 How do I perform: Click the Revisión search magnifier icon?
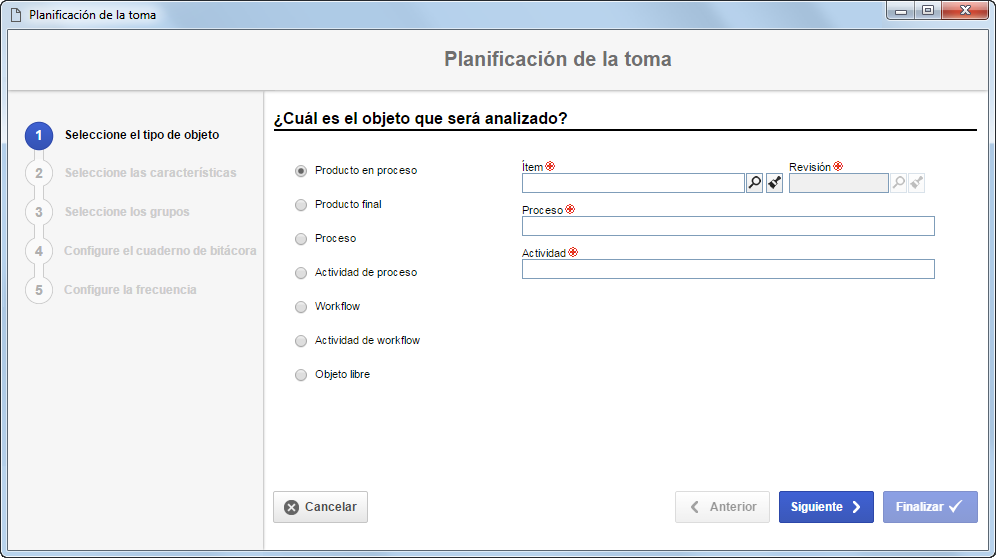(x=898, y=183)
